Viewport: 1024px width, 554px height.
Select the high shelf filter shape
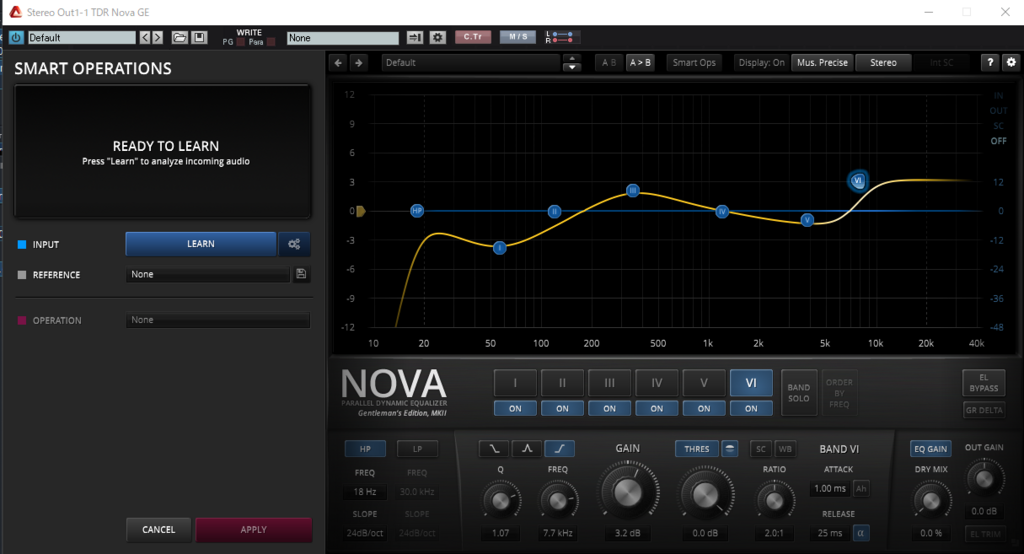coord(560,449)
